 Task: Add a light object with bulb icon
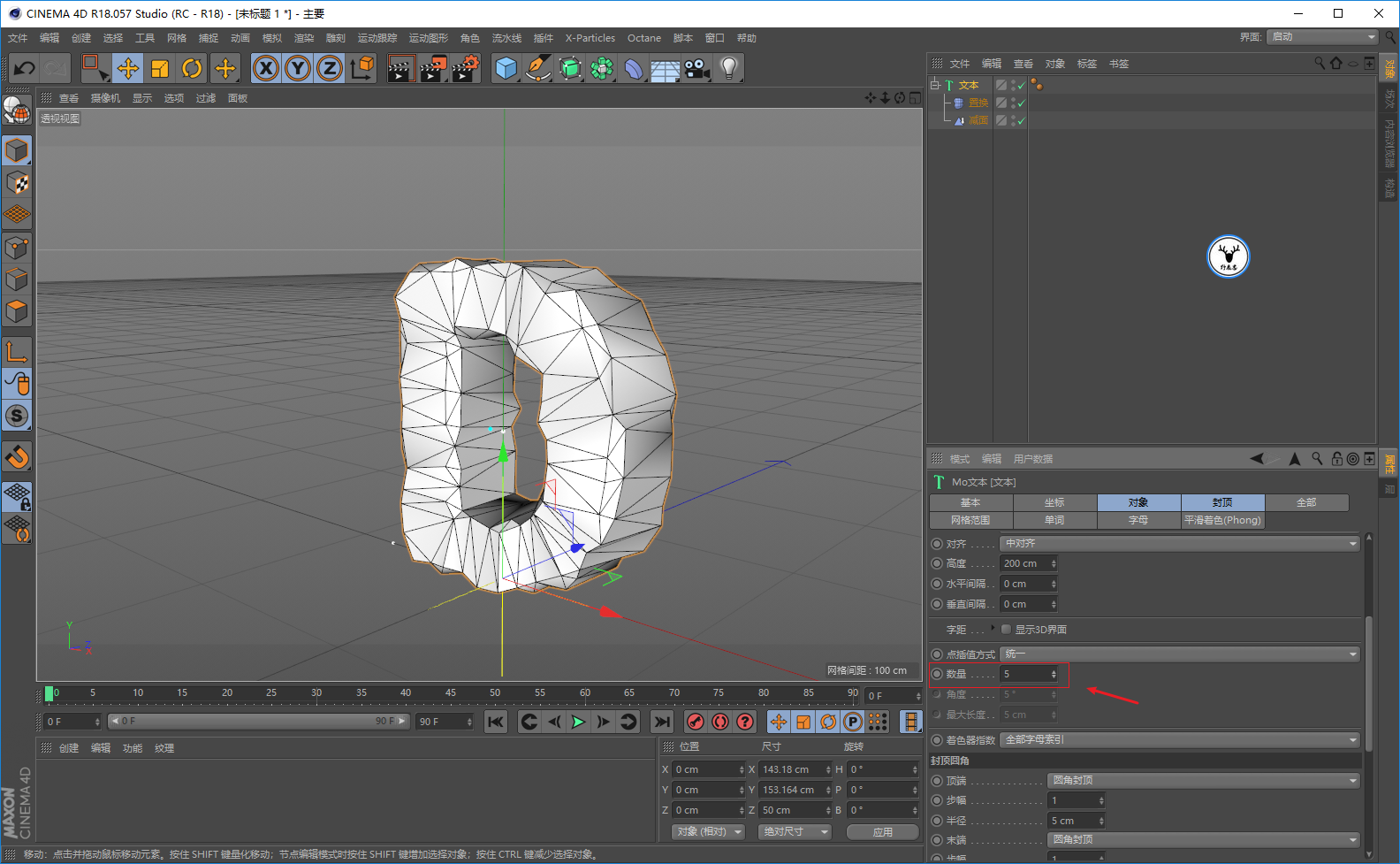point(728,68)
